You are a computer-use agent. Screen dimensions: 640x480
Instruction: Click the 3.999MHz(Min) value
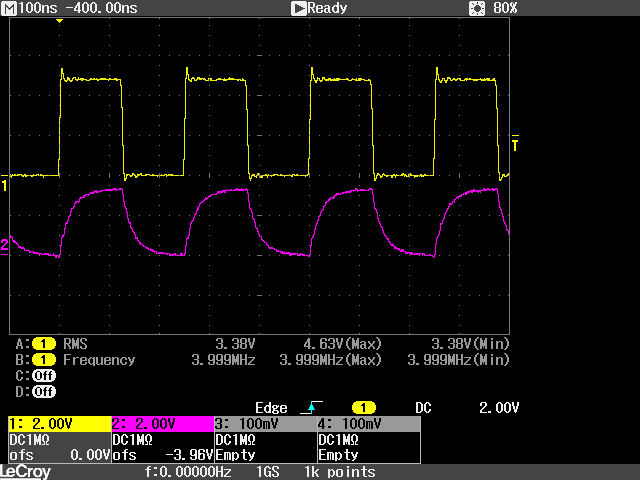458,360
